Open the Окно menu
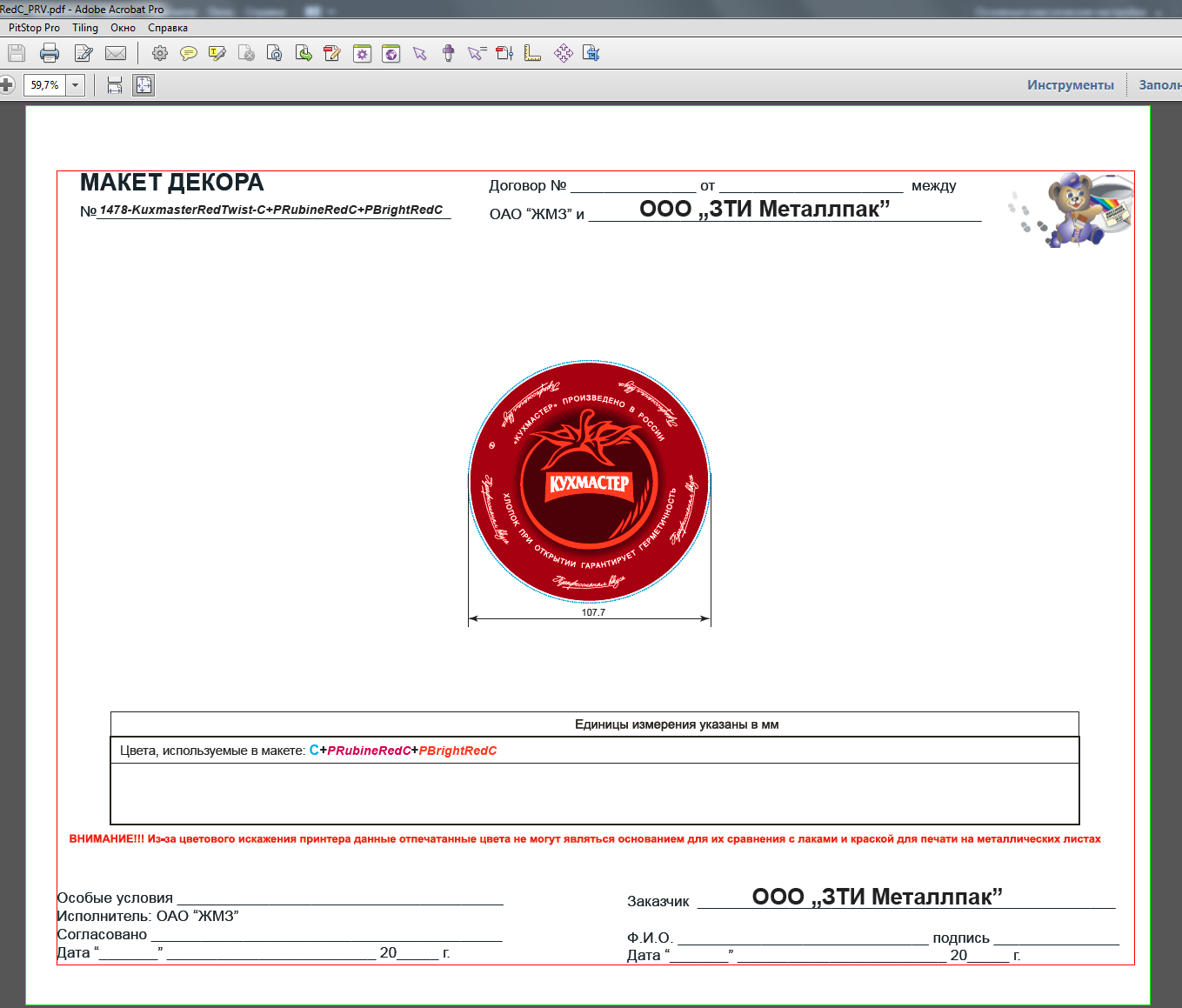 (x=123, y=28)
